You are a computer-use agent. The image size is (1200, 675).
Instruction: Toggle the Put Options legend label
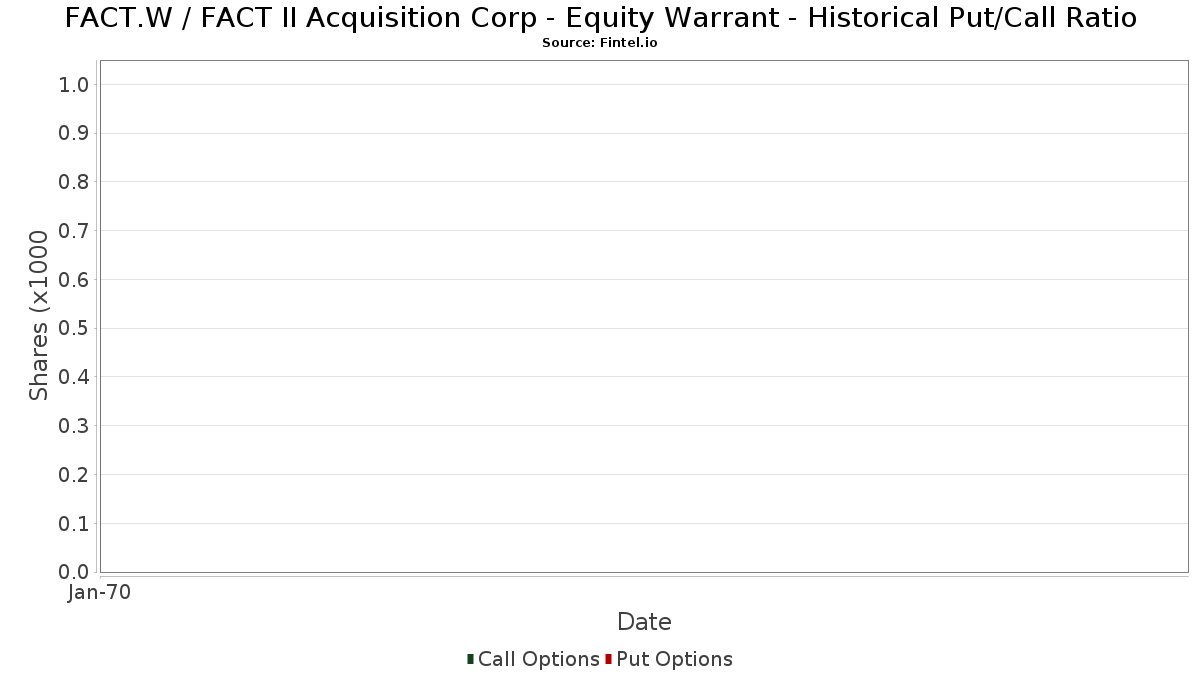pyautogui.click(x=674, y=659)
